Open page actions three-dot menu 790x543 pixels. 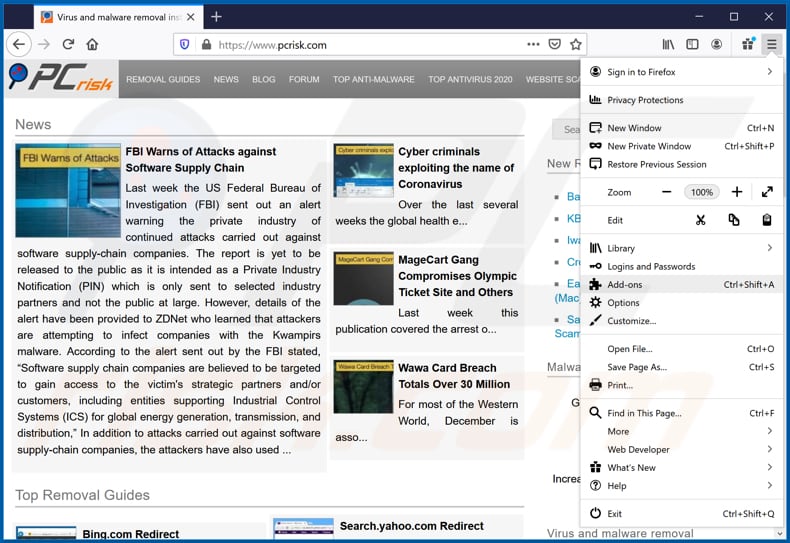533,44
